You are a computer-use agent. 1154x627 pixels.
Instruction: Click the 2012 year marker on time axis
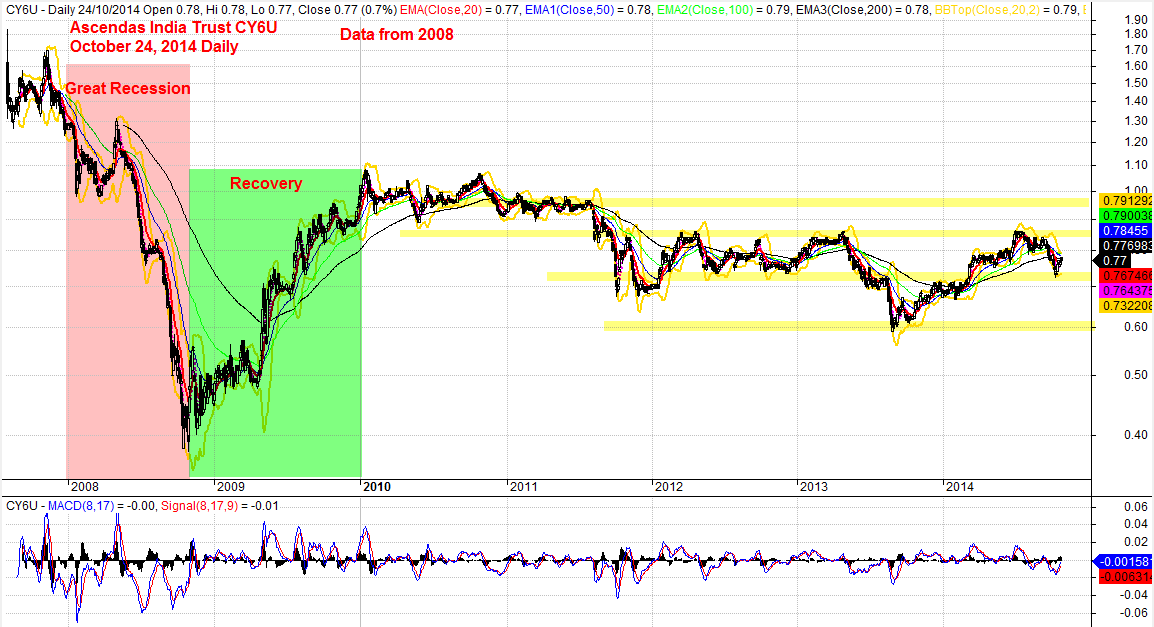pos(668,486)
